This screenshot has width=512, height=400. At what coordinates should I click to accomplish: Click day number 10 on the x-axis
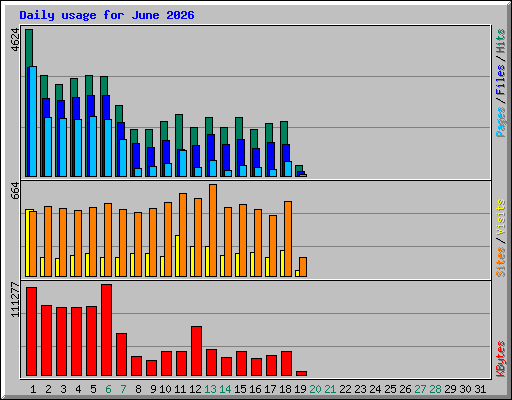click(165, 389)
